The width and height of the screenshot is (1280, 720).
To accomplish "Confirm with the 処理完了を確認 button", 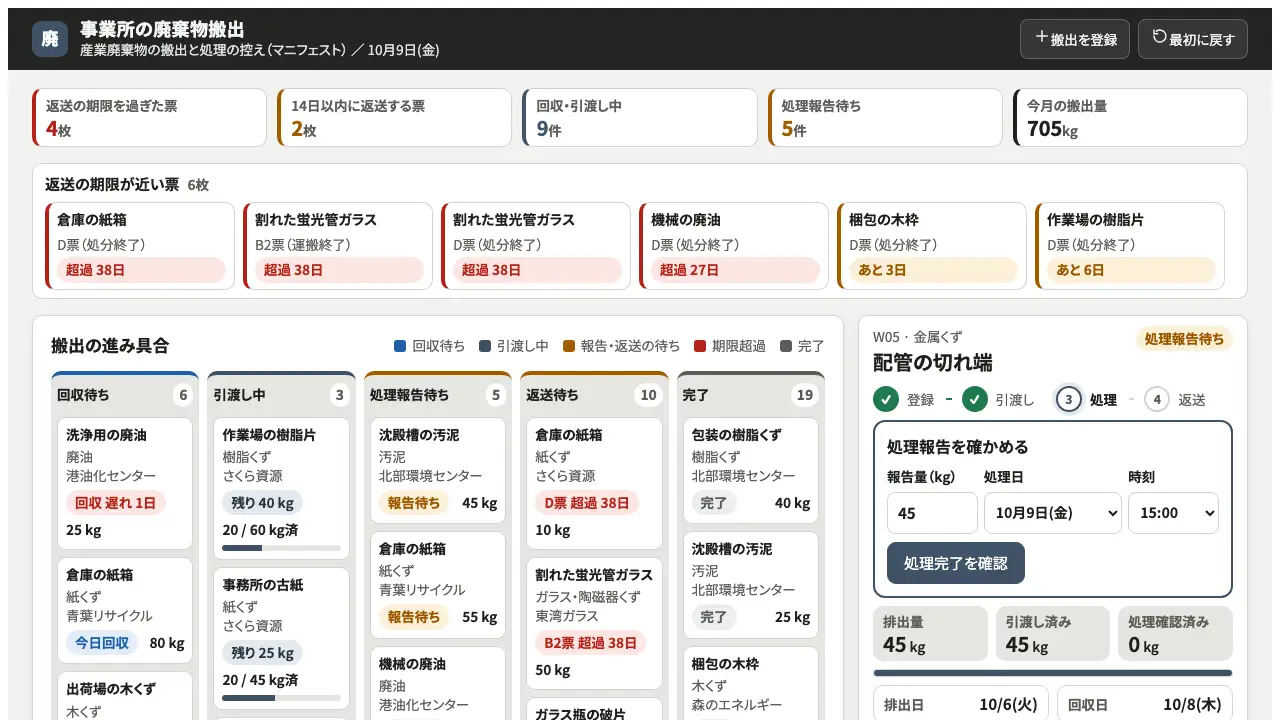I will (956, 563).
